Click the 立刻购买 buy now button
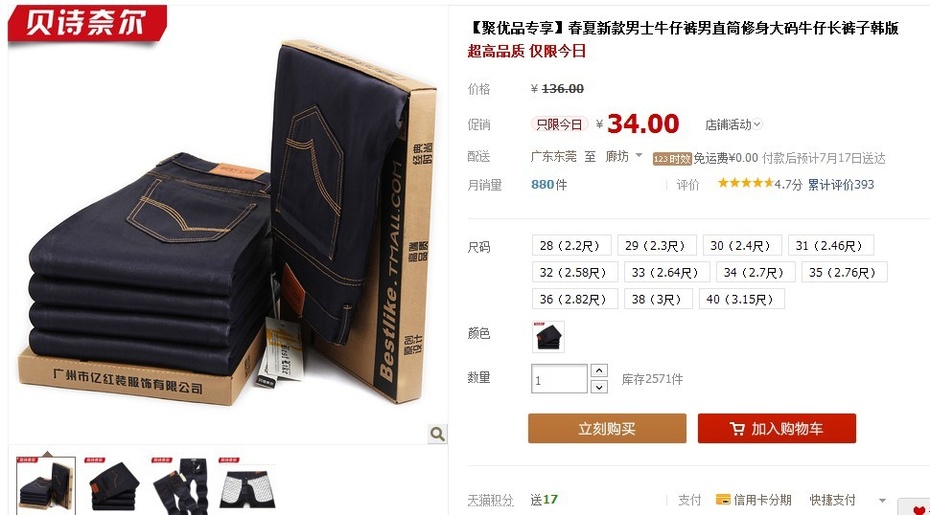 607,428
